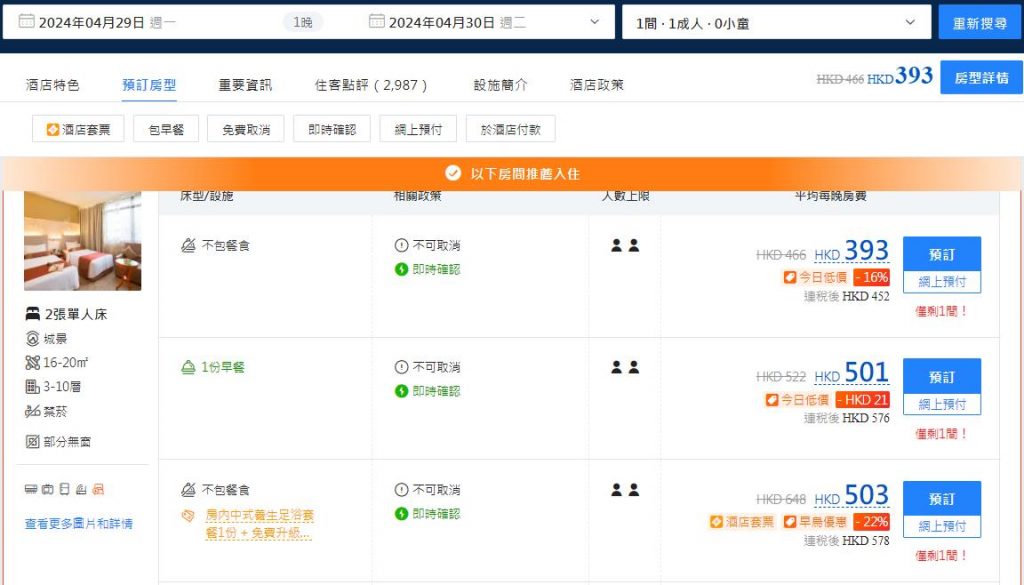Click the orange package tag icon
Screen dimensions: 1024x585
click(187, 516)
